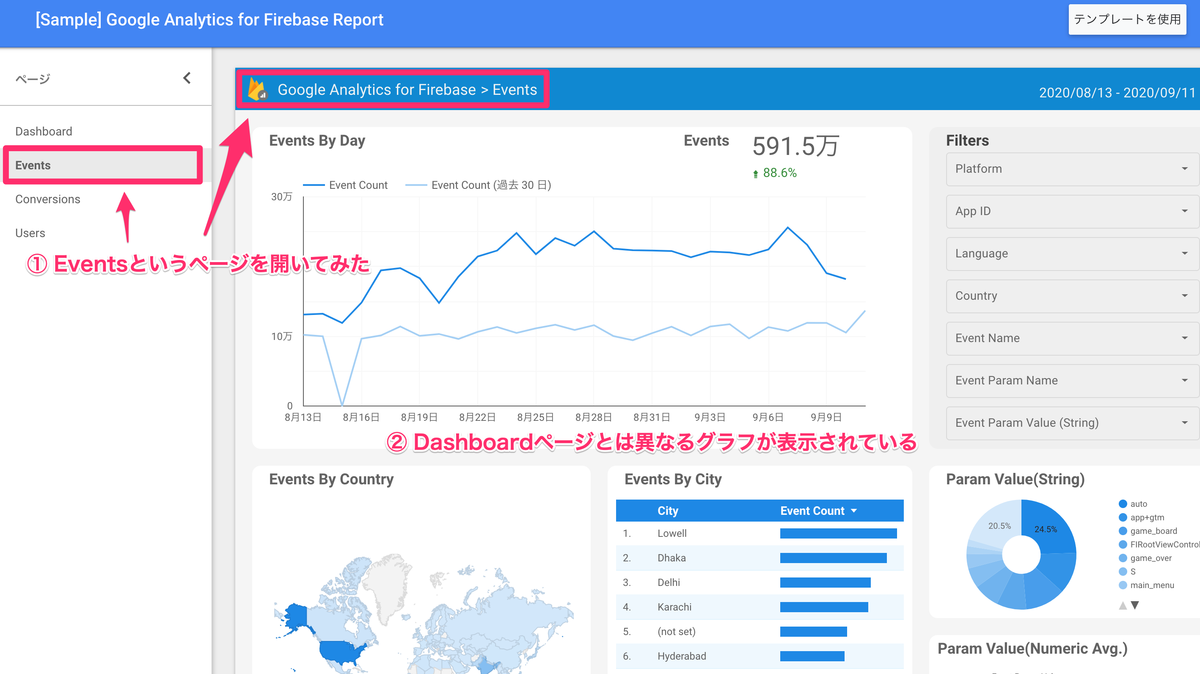Click the Events By Day chart title
This screenshot has width=1200, height=674.
tap(317, 141)
